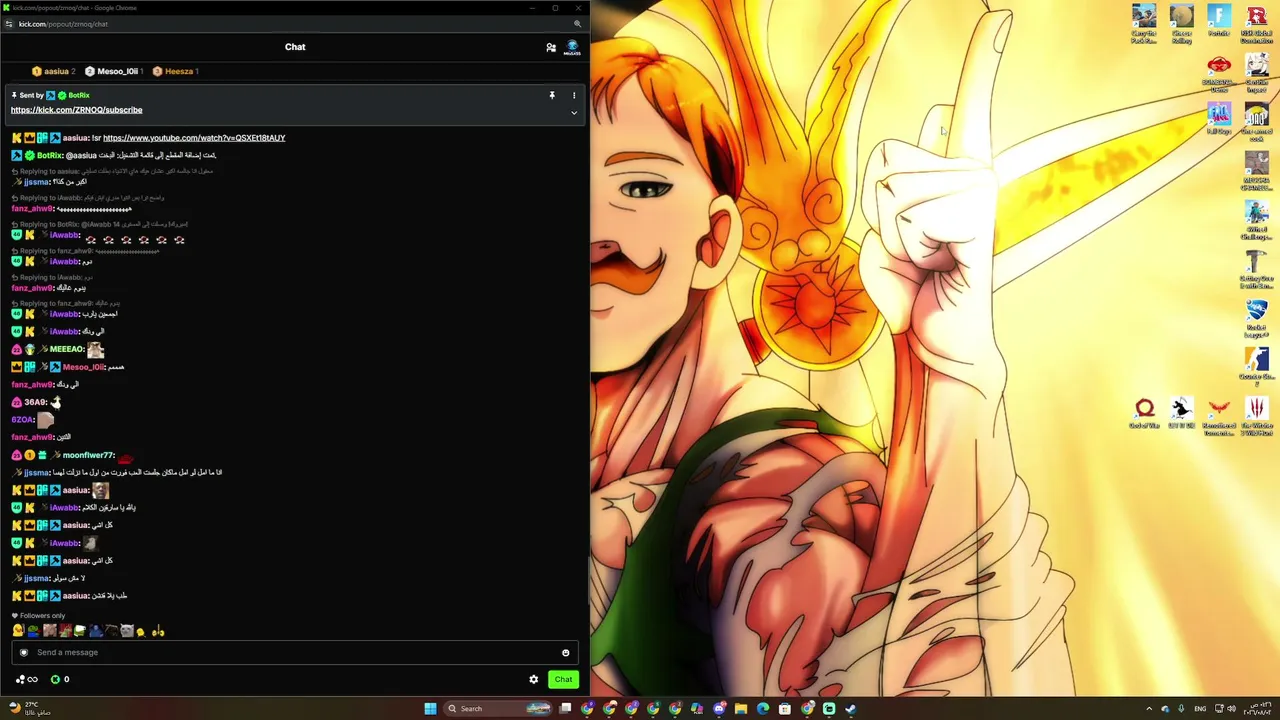Send message with green Chat button

[x=563, y=679]
